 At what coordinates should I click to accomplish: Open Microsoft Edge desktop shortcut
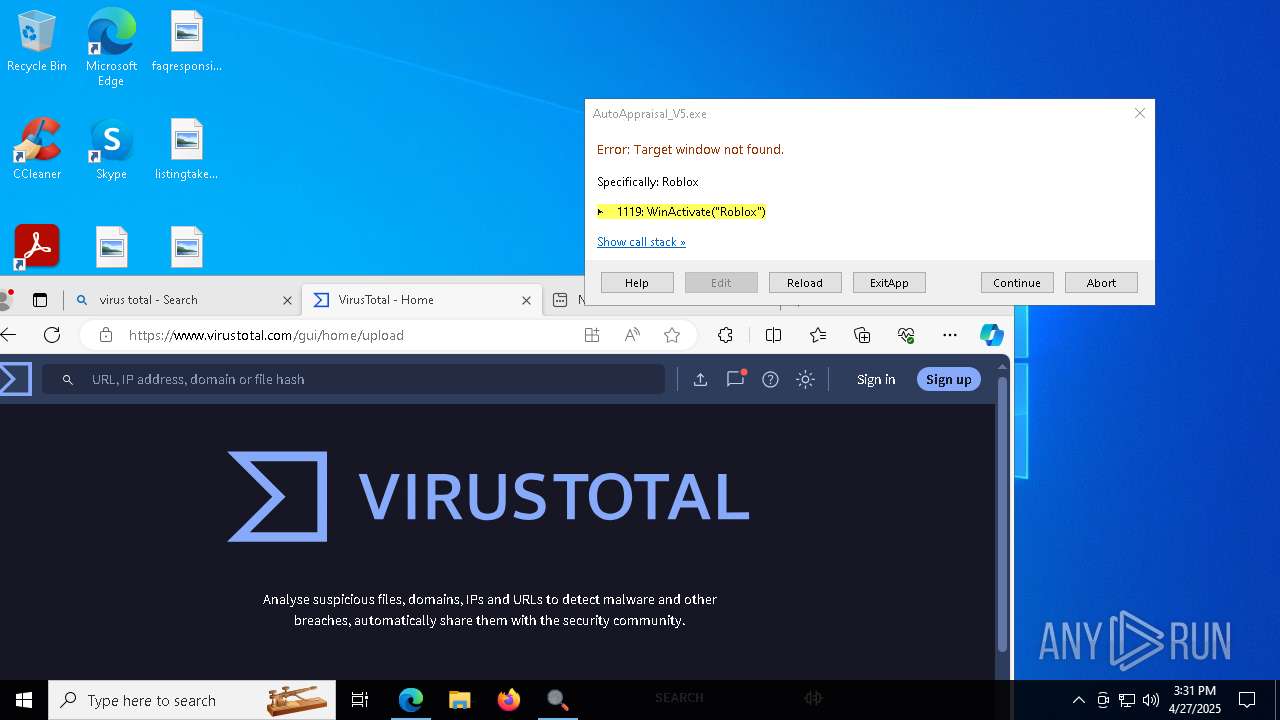pos(111,47)
